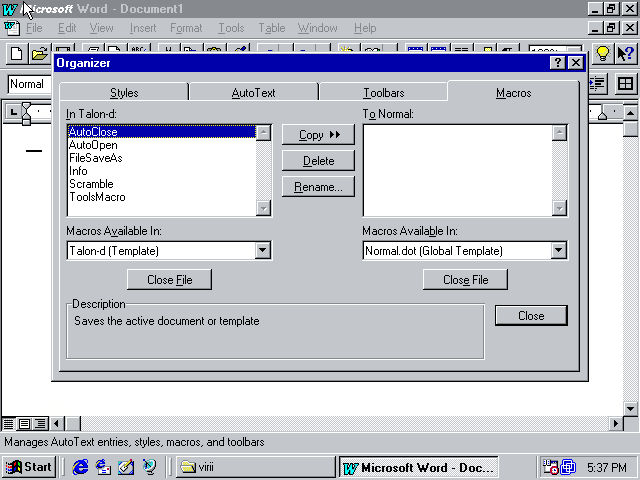Screen dimensions: 640x480
Task: Click the View Channels quick launch icon
Action: tap(149, 467)
